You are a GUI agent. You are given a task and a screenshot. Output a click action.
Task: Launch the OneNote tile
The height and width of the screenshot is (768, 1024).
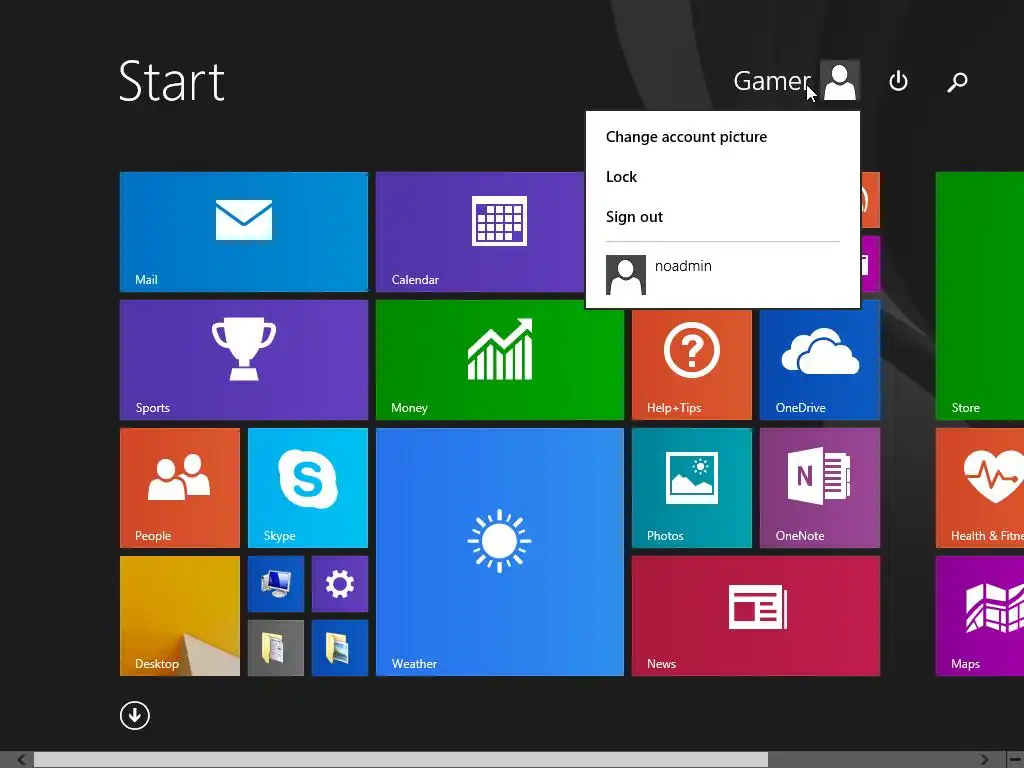(820, 488)
